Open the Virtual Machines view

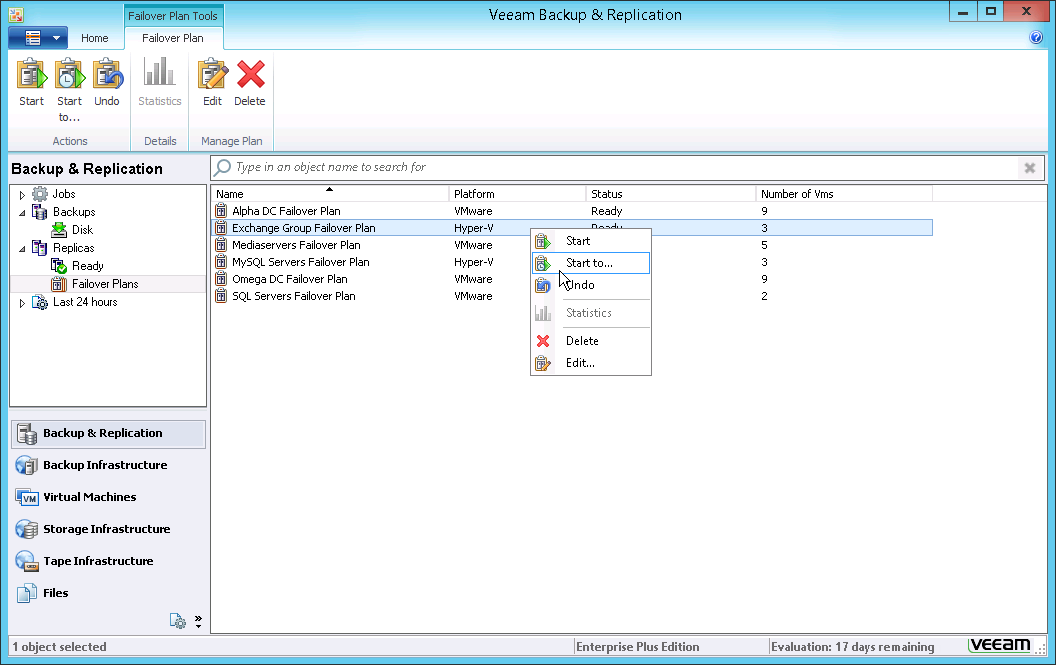click(108, 497)
